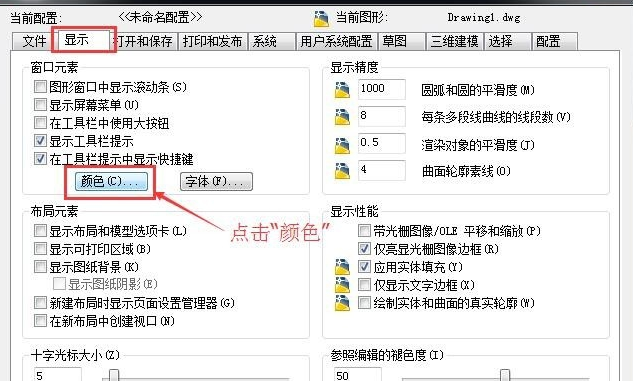Screen dimensions: 633x381
Task: Enable 新建布局时显示页面设置管理器 checkbox
Action: tap(40, 302)
